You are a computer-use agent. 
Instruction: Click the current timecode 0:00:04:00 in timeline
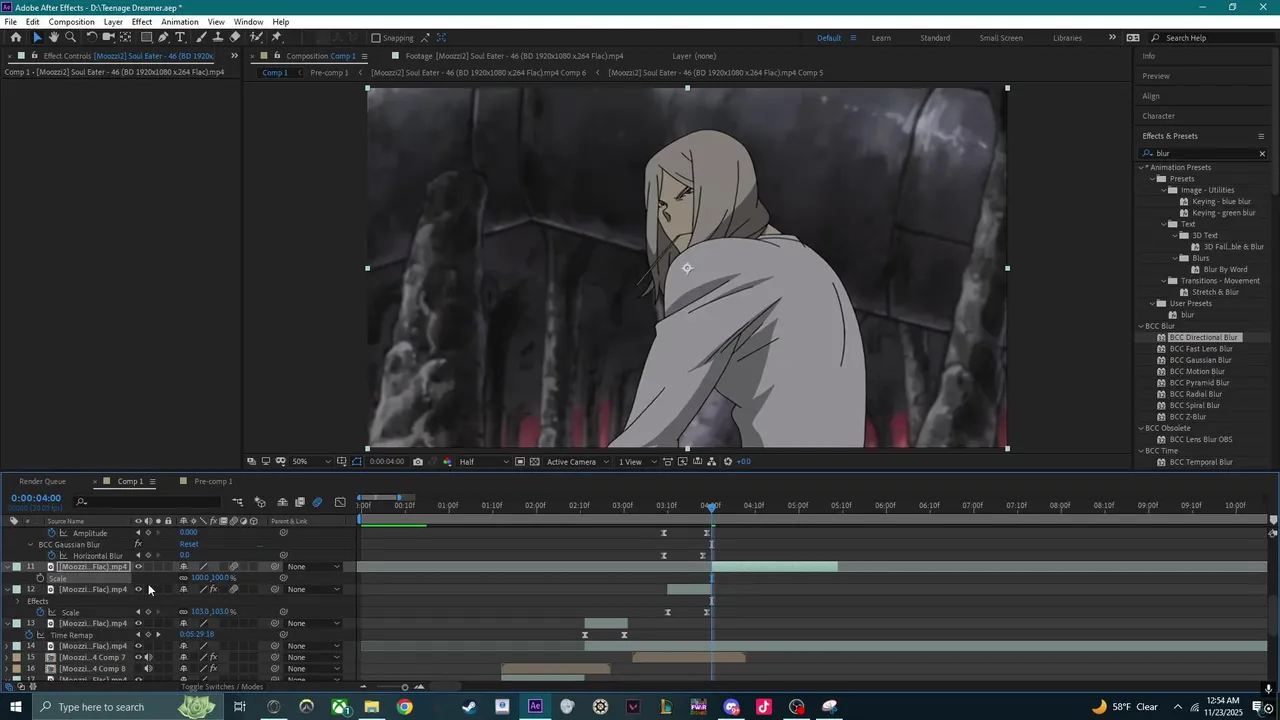pos(36,498)
